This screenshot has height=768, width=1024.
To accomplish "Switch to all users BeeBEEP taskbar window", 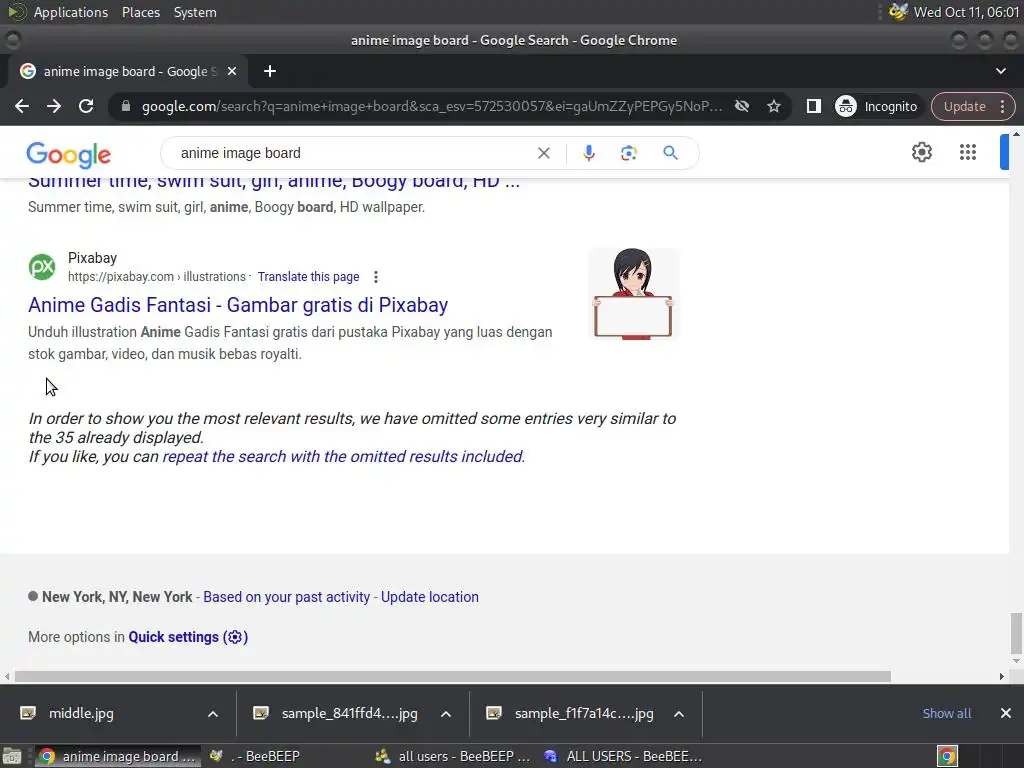I will [453, 756].
